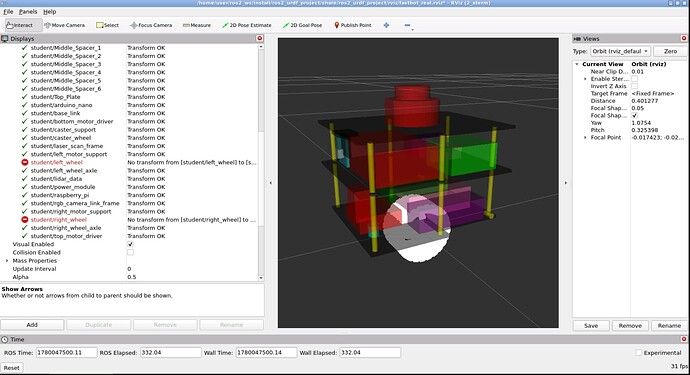Expand the Enable Stereo options
Image resolution: width=690 pixels, height=375 pixels.
[585, 79]
